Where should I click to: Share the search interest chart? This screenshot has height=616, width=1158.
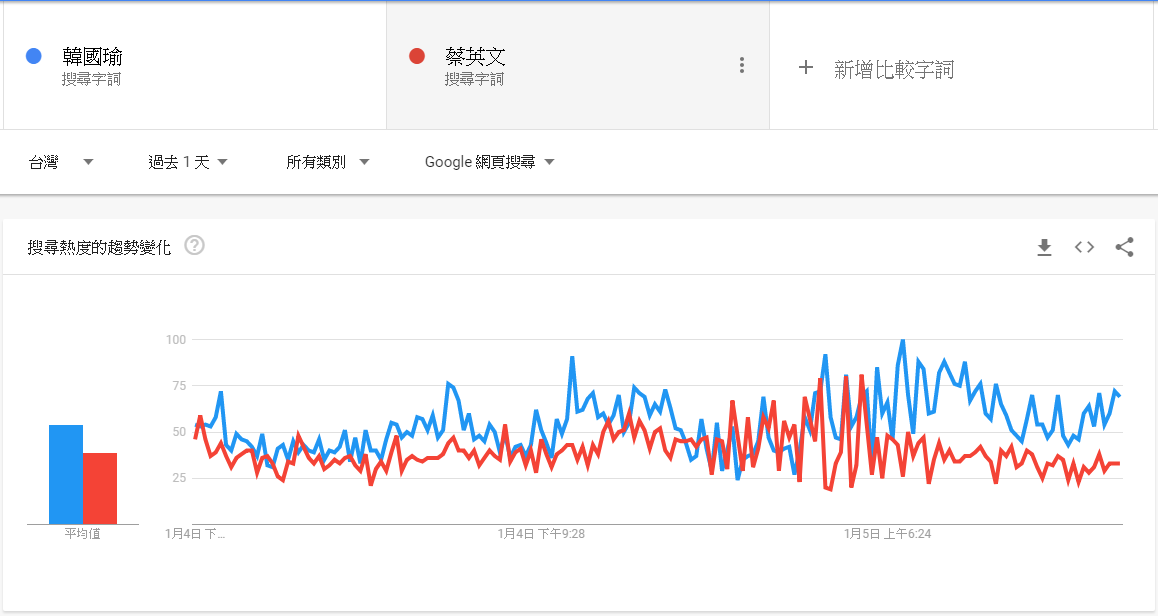pos(1124,247)
